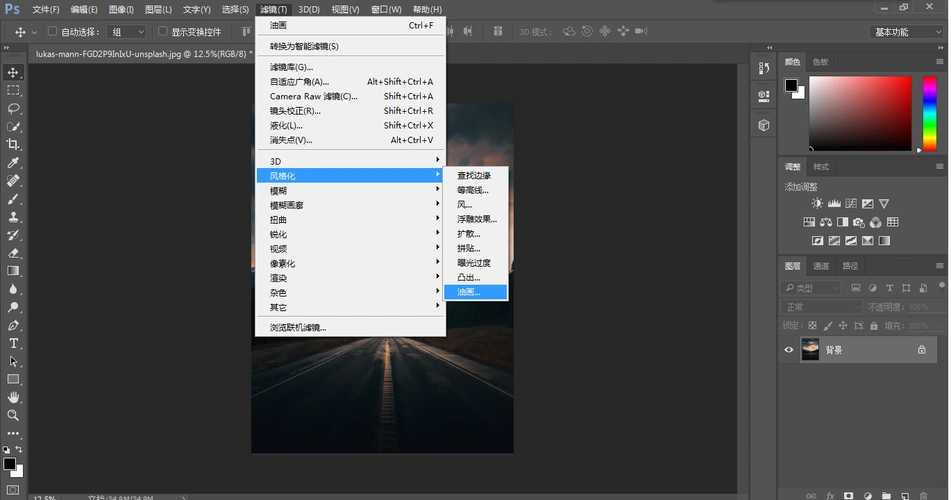The width and height of the screenshot is (951, 500).
Task: Select the Horizontal Type tool
Action: (x=13, y=343)
